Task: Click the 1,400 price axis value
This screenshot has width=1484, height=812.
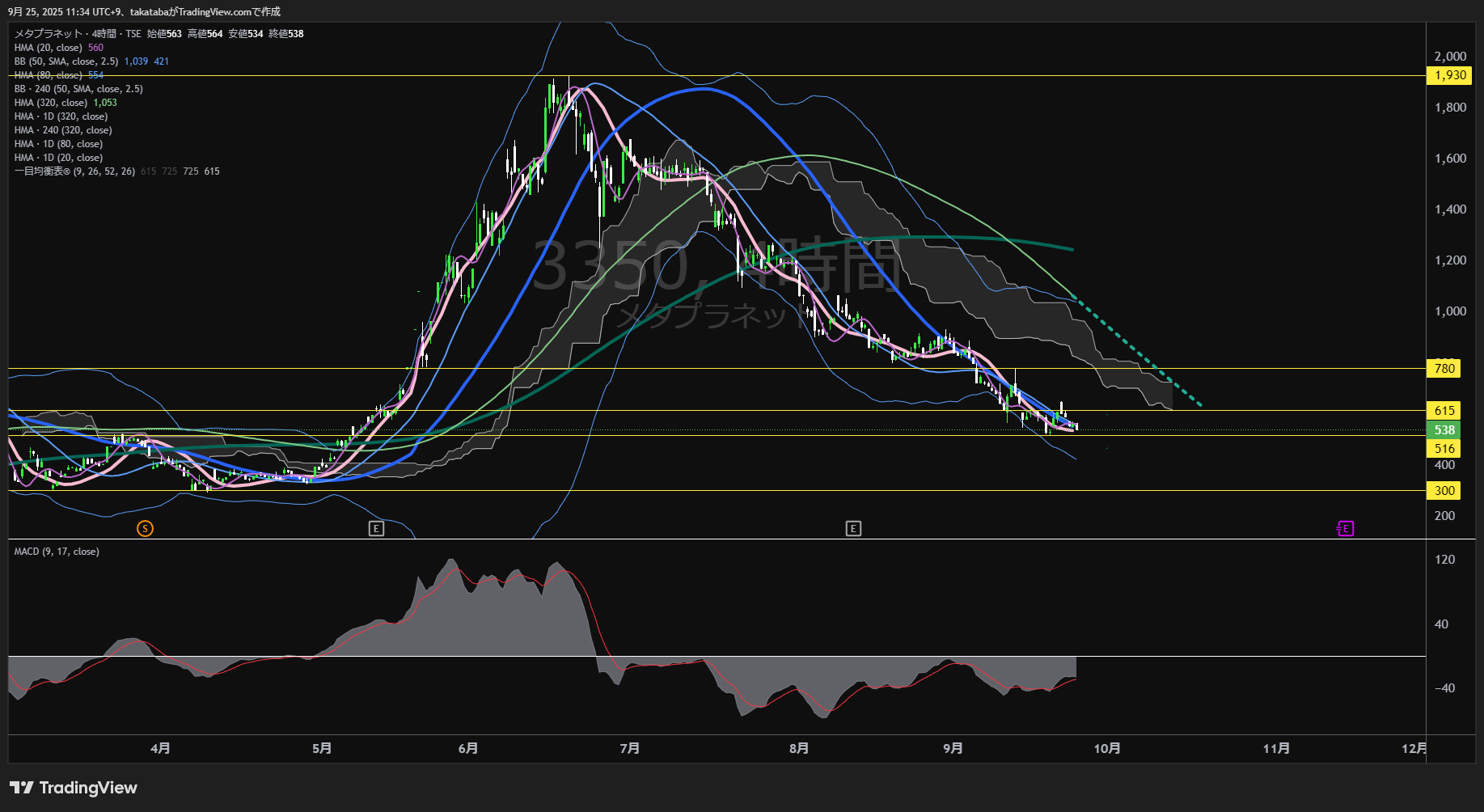Action: [x=1450, y=209]
